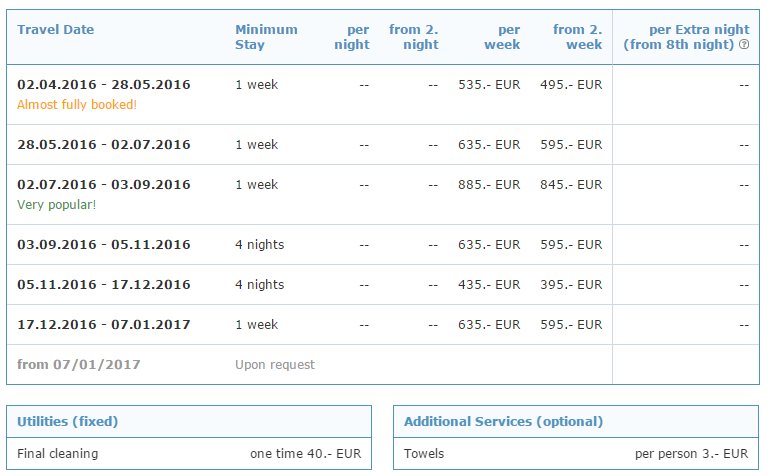Select the 03.09.2016 - 05.11.2016 date range
Viewport: 769px width, 476px height.
click(104, 245)
